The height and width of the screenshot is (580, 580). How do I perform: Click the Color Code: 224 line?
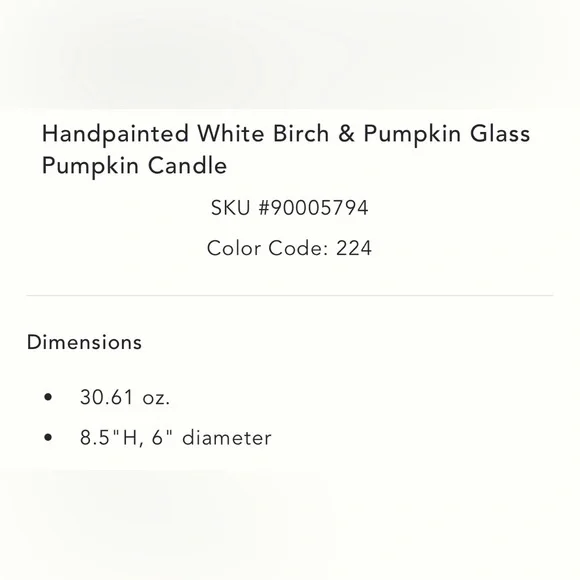coord(289,248)
